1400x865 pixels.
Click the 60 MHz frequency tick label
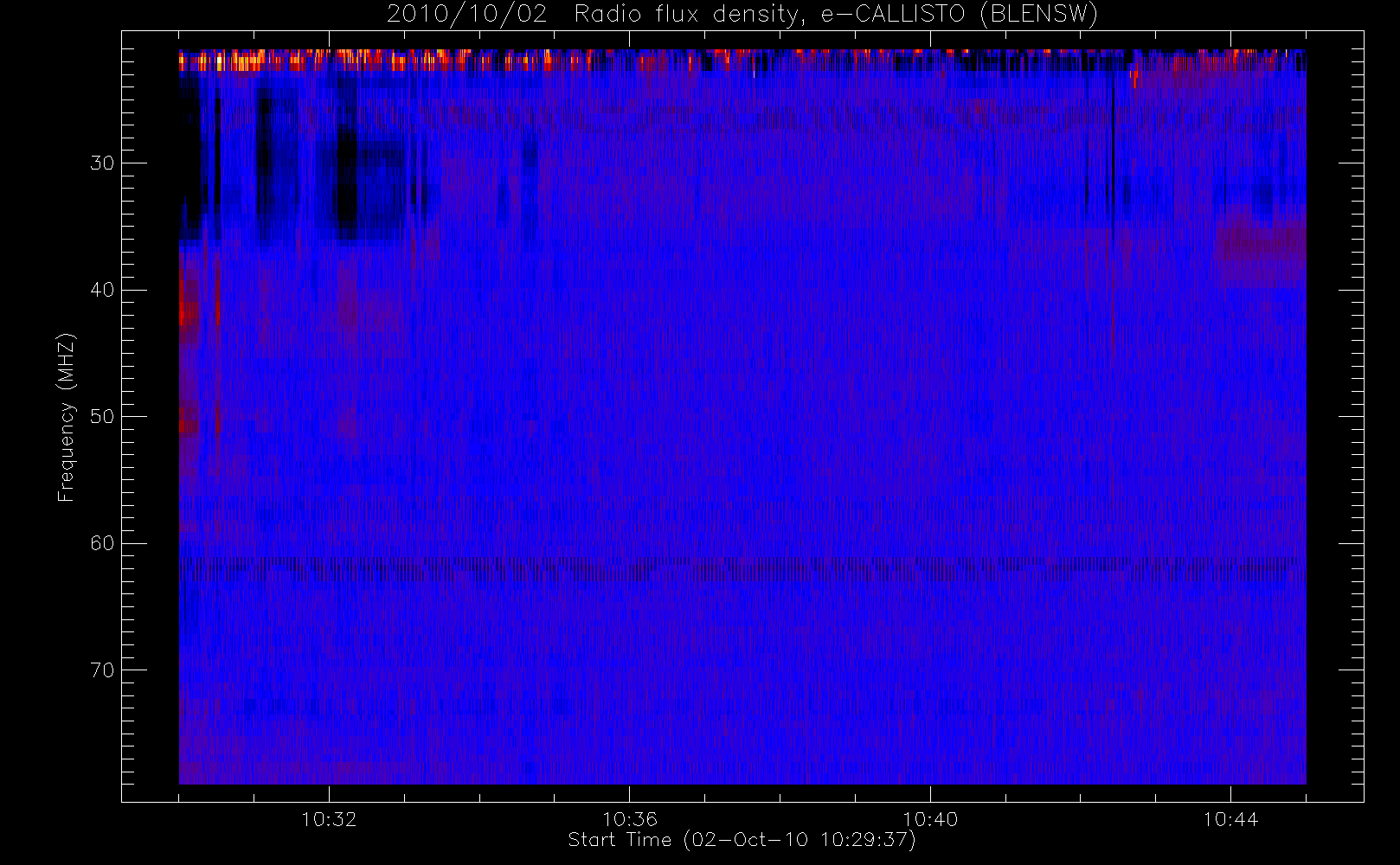[x=102, y=543]
